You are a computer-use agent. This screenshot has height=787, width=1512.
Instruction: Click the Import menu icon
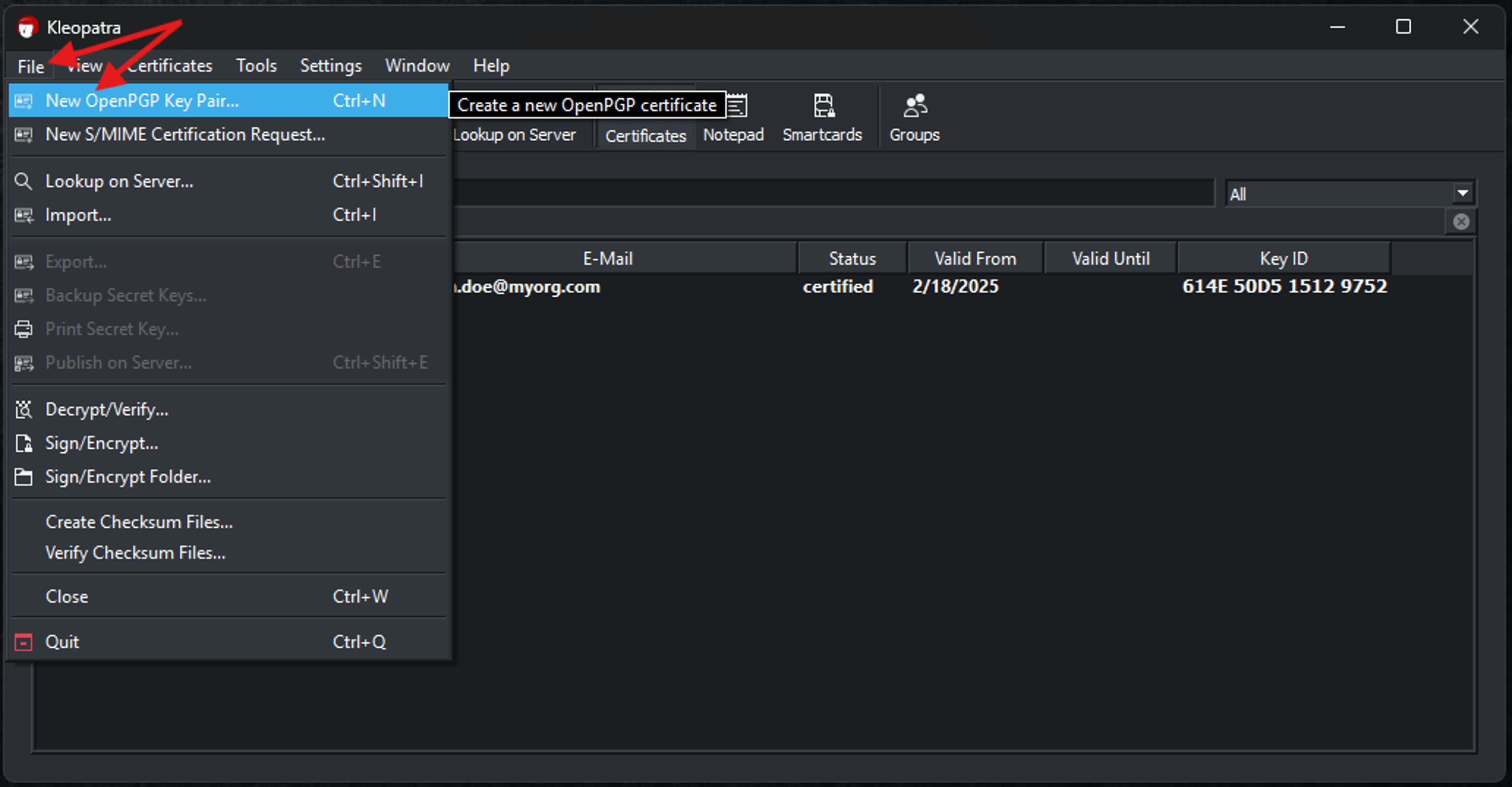24,215
